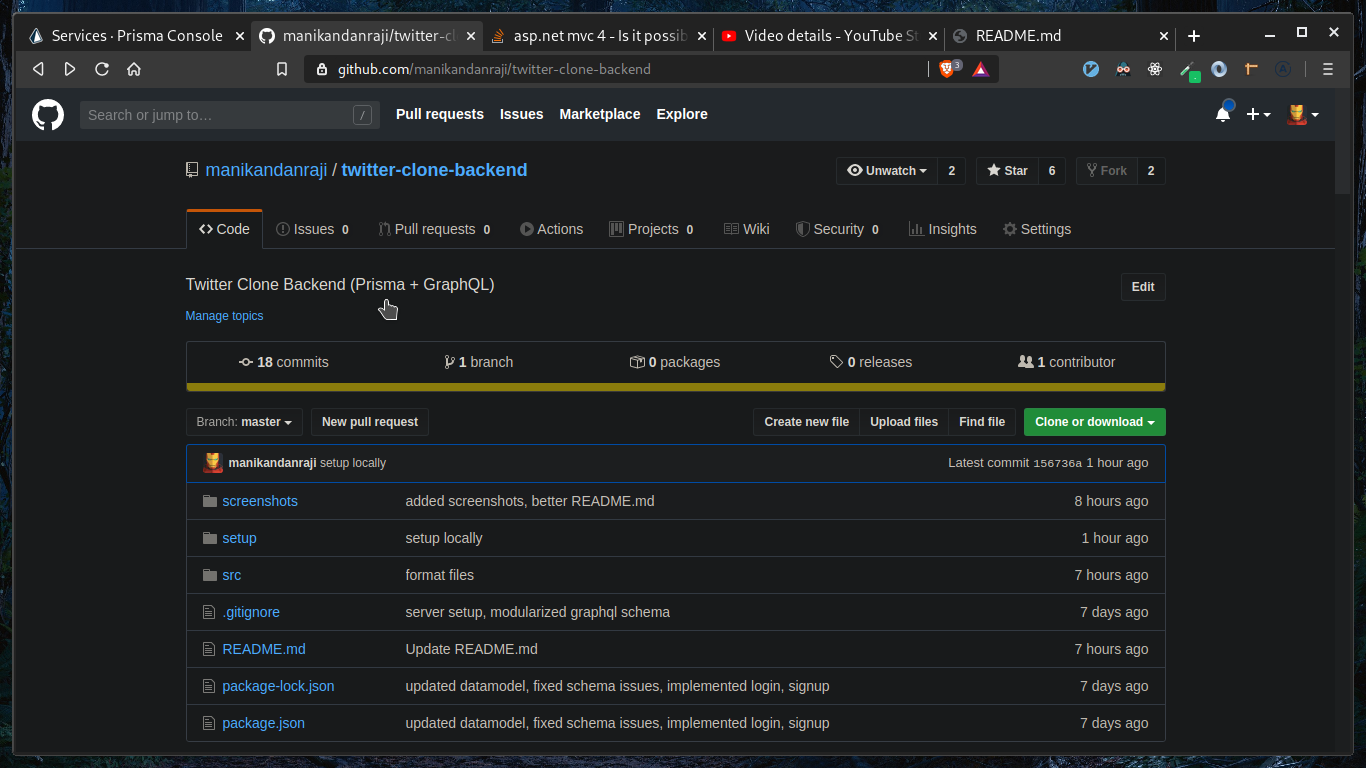Open the Security tab
The image size is (1366, 768).
tap(837, 229)
